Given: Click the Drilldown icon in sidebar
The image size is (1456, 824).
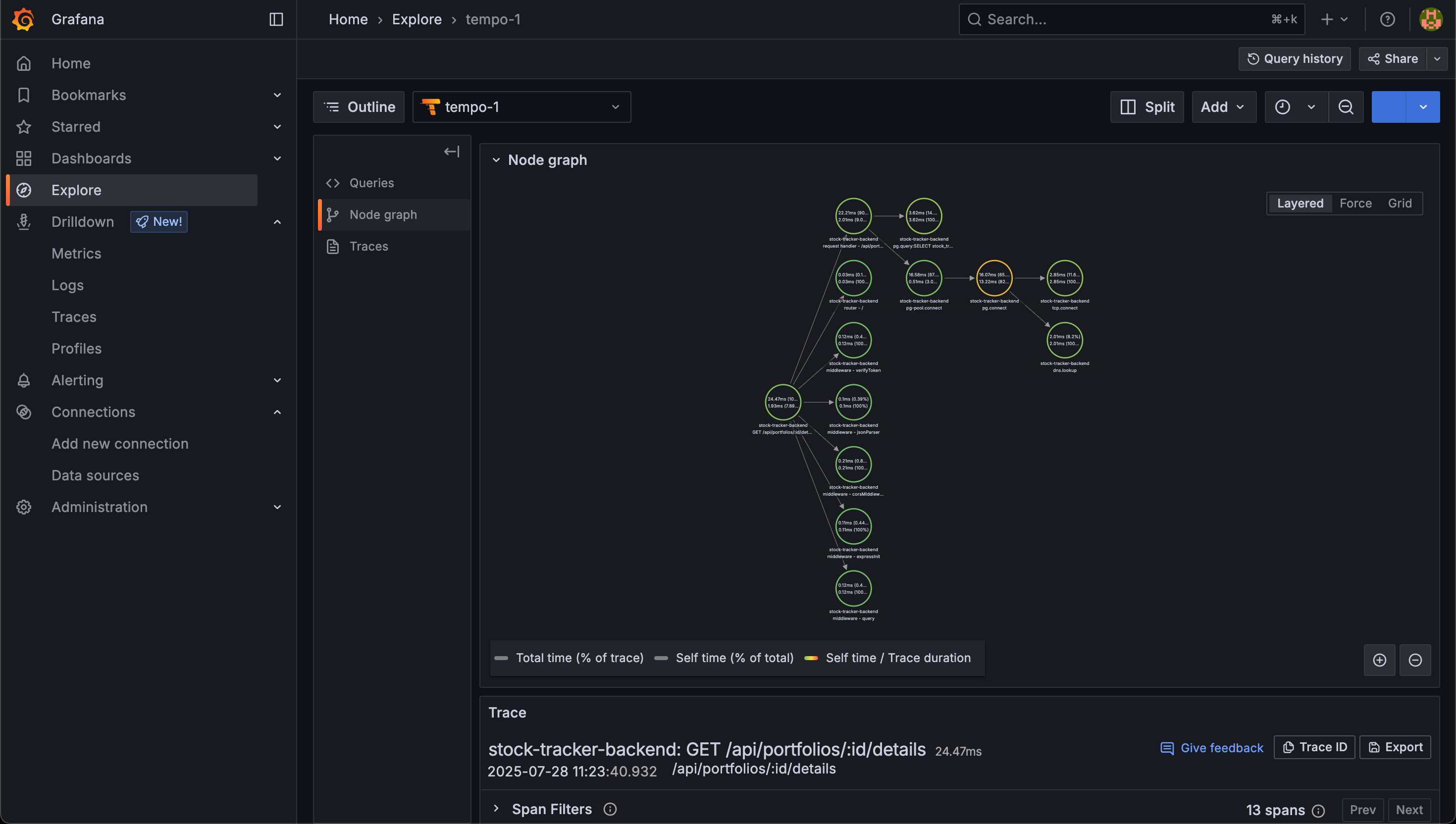Looking at the screenshot, I should 23,222.
